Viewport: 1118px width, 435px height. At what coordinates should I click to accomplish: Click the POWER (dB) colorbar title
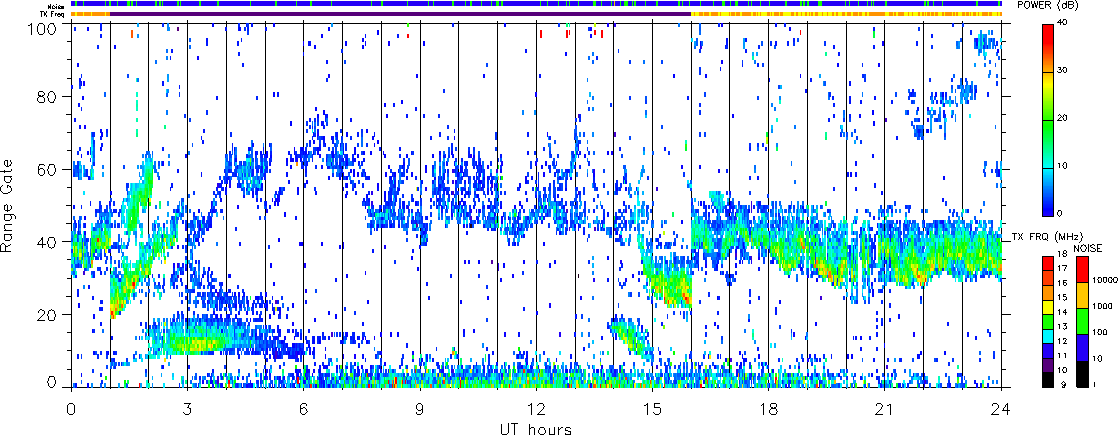(x=1048, y=6)
